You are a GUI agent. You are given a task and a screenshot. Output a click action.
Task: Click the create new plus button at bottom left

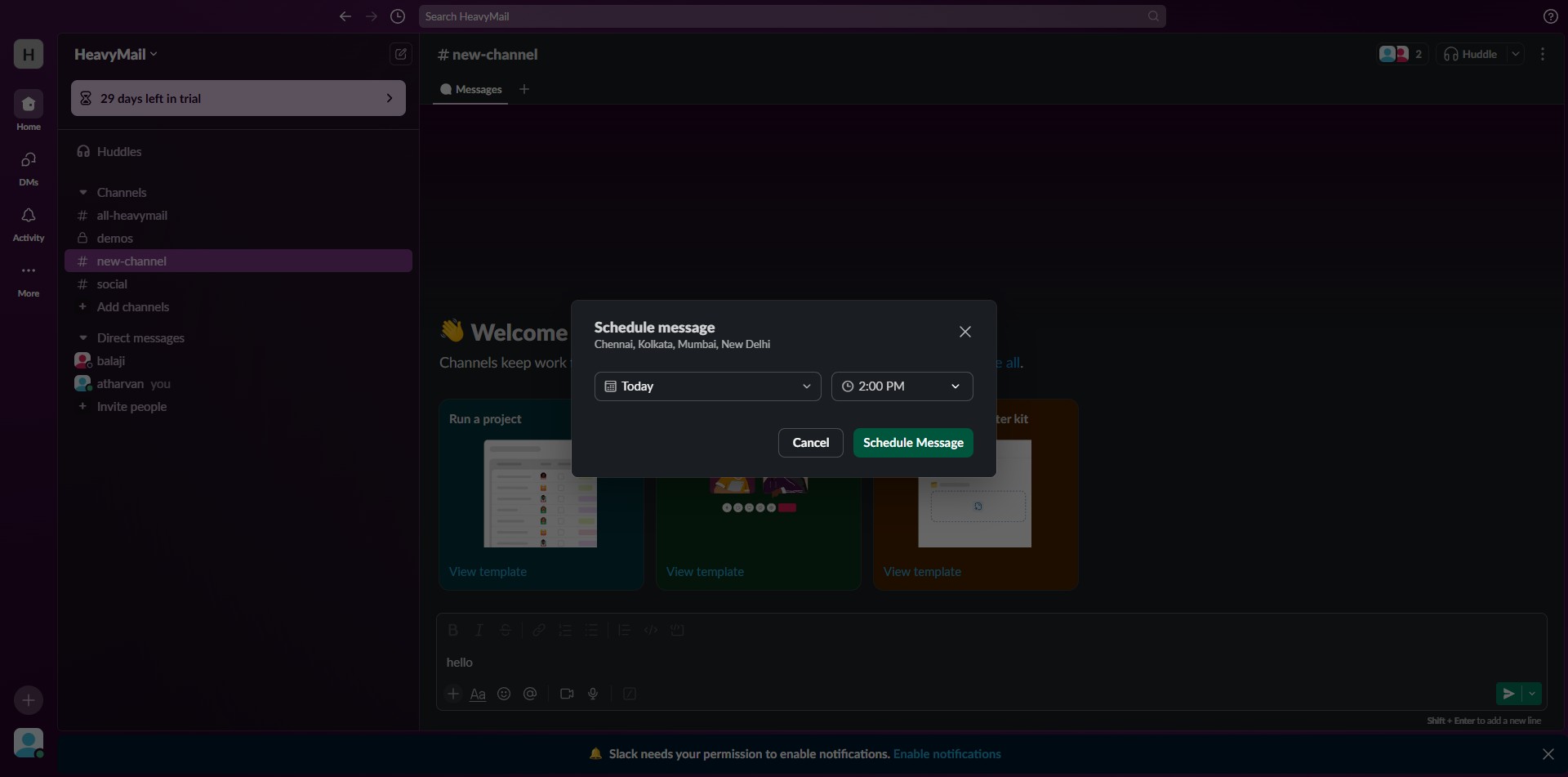29,700
